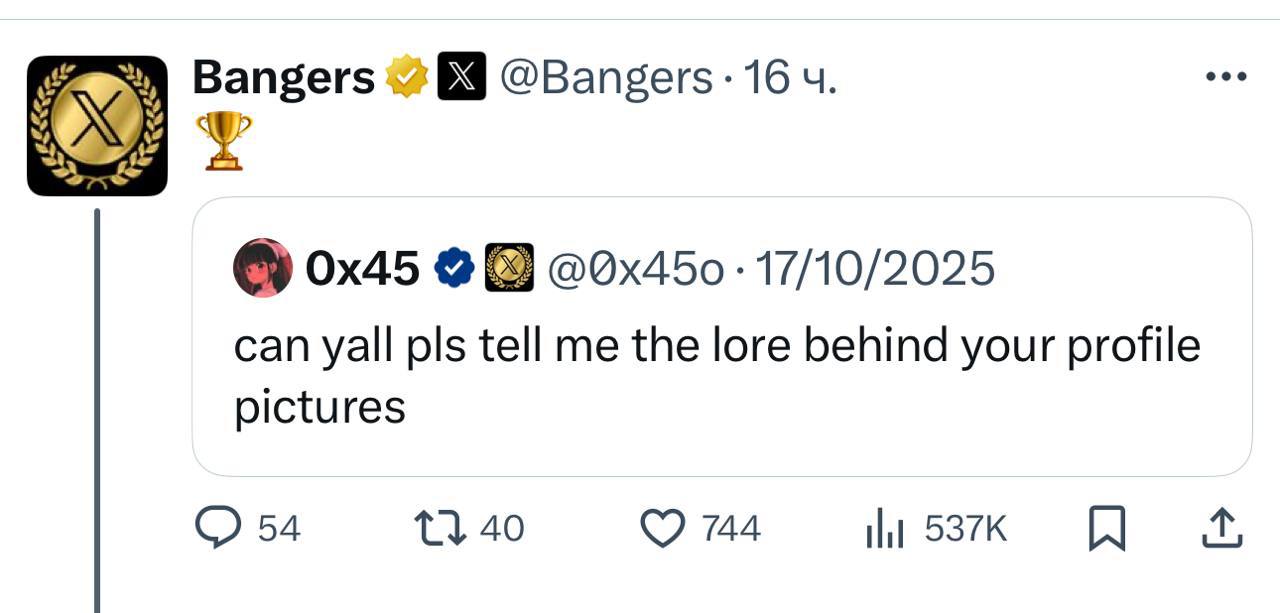1280x613 pixels.
Task: Click the 0x45 display name
Action: [364, 268]
